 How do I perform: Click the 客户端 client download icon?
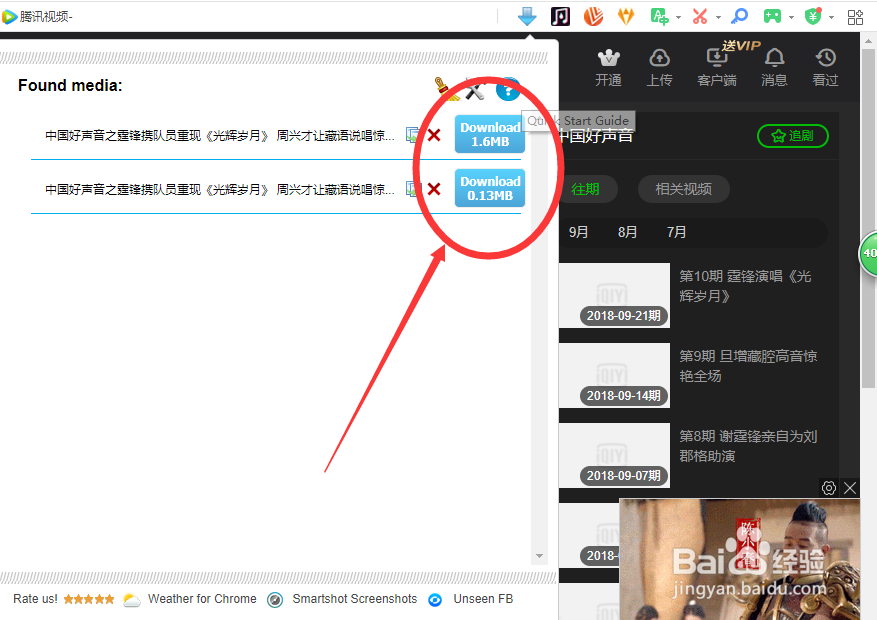click(x=716, y=58)
